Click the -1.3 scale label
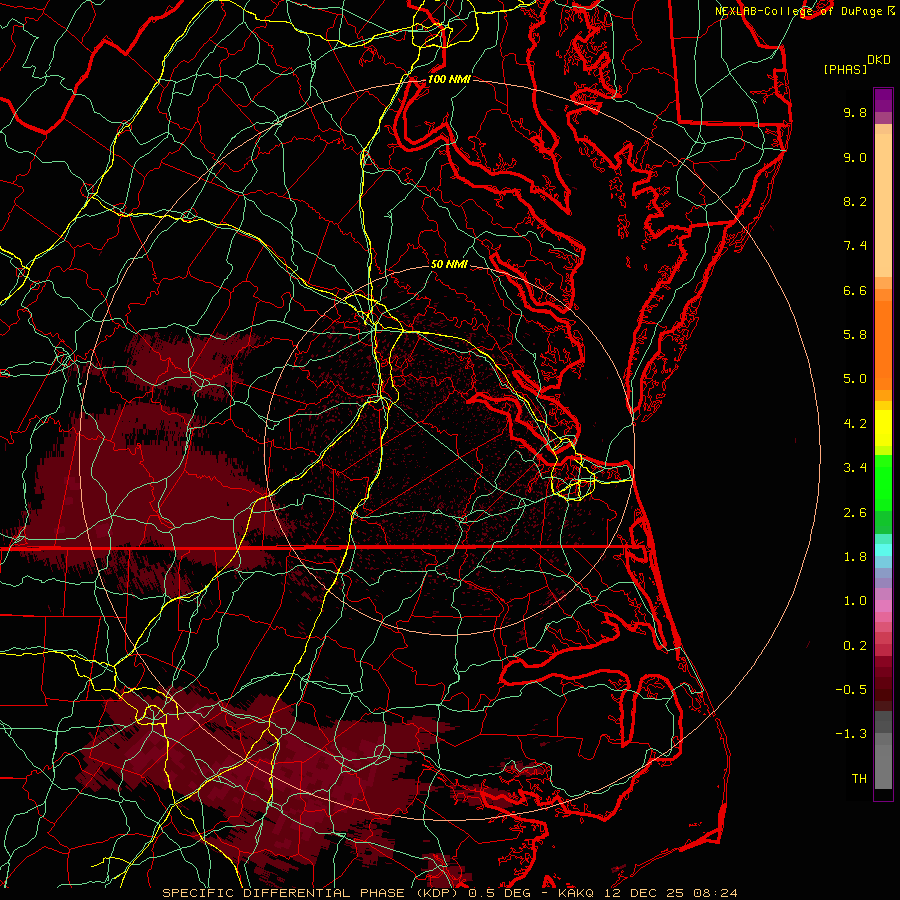900x900 pixels. pyautogui.click(x=851, y=734)
